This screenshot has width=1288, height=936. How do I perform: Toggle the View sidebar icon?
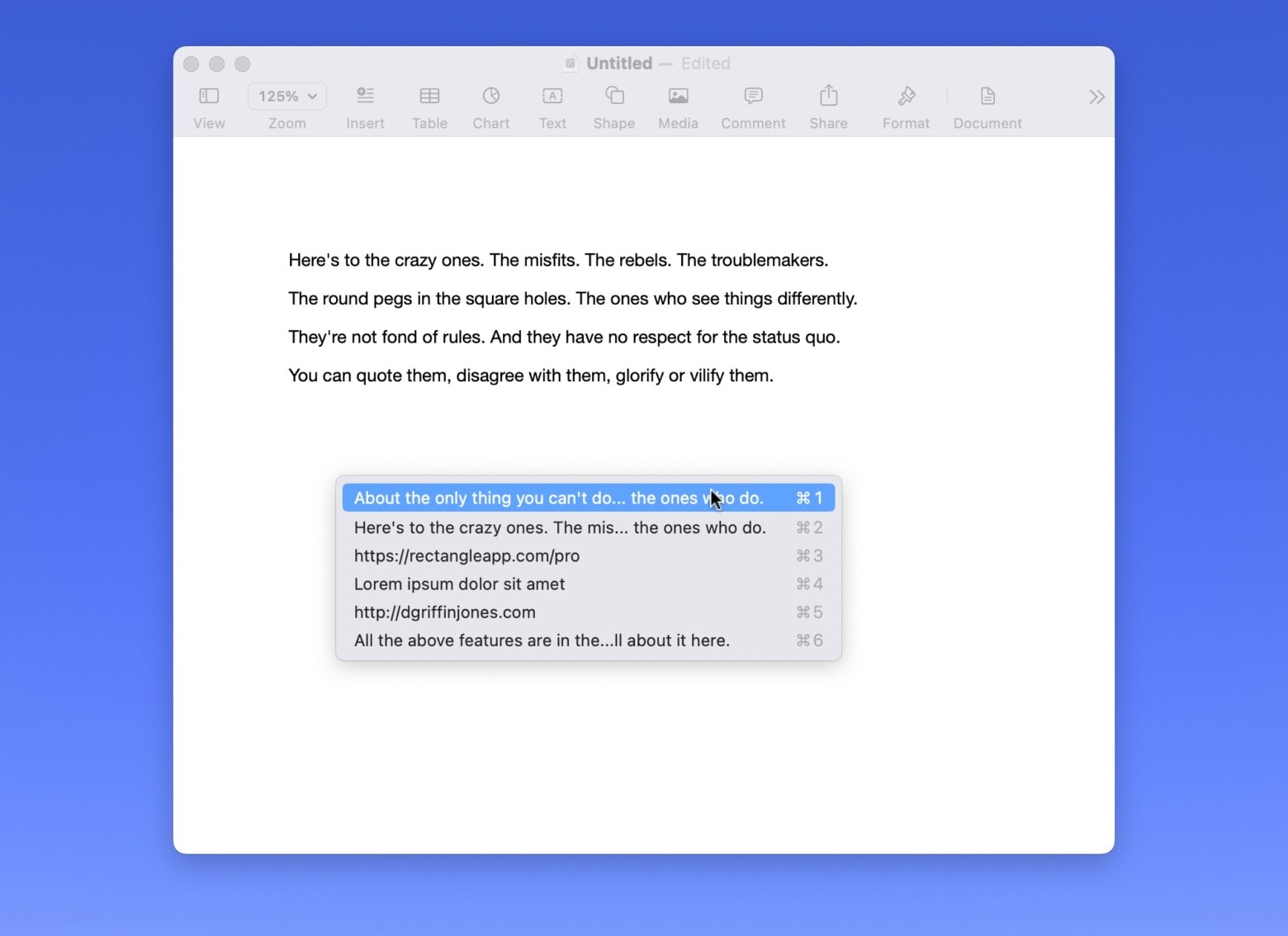tap(208, 96)
